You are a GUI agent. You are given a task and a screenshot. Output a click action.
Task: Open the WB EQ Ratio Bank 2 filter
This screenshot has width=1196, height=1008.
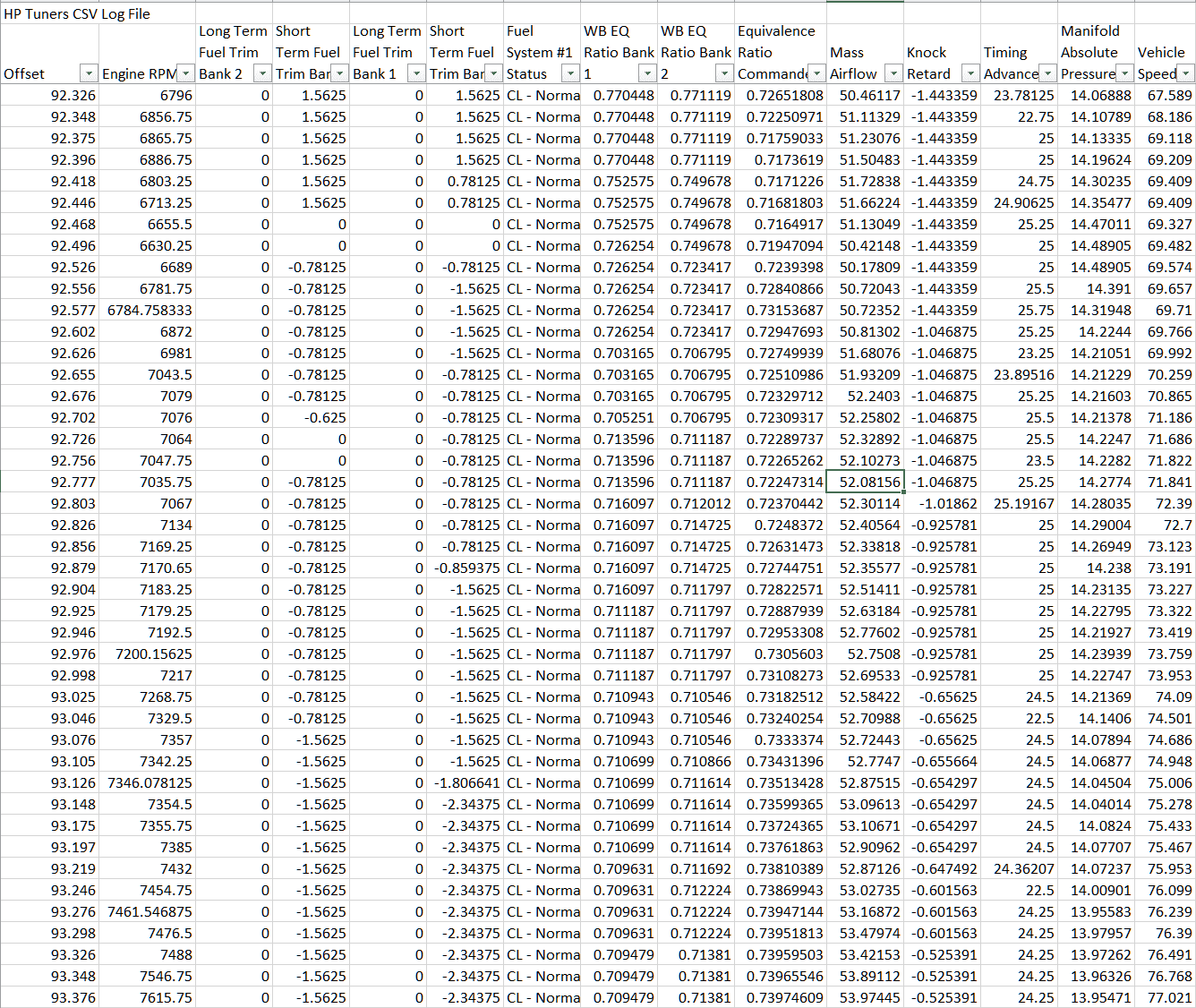coord(724,73)
